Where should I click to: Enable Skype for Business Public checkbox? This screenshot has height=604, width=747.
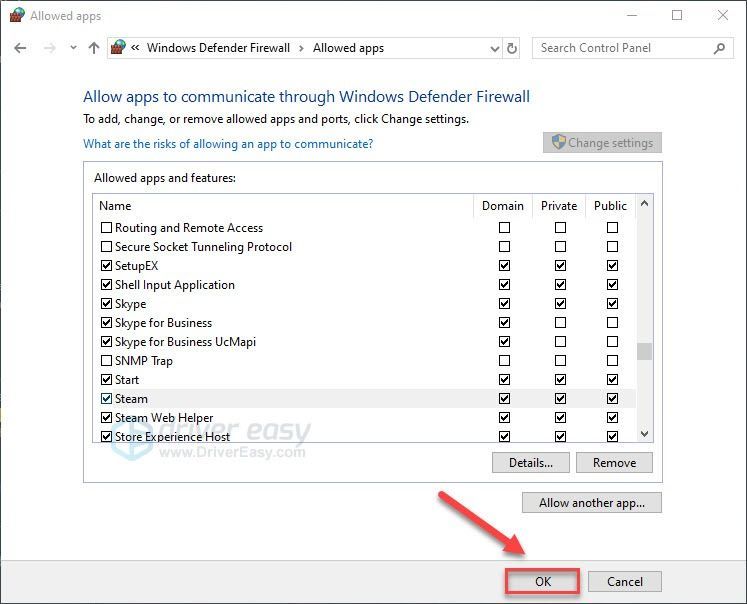pos(612,323)
